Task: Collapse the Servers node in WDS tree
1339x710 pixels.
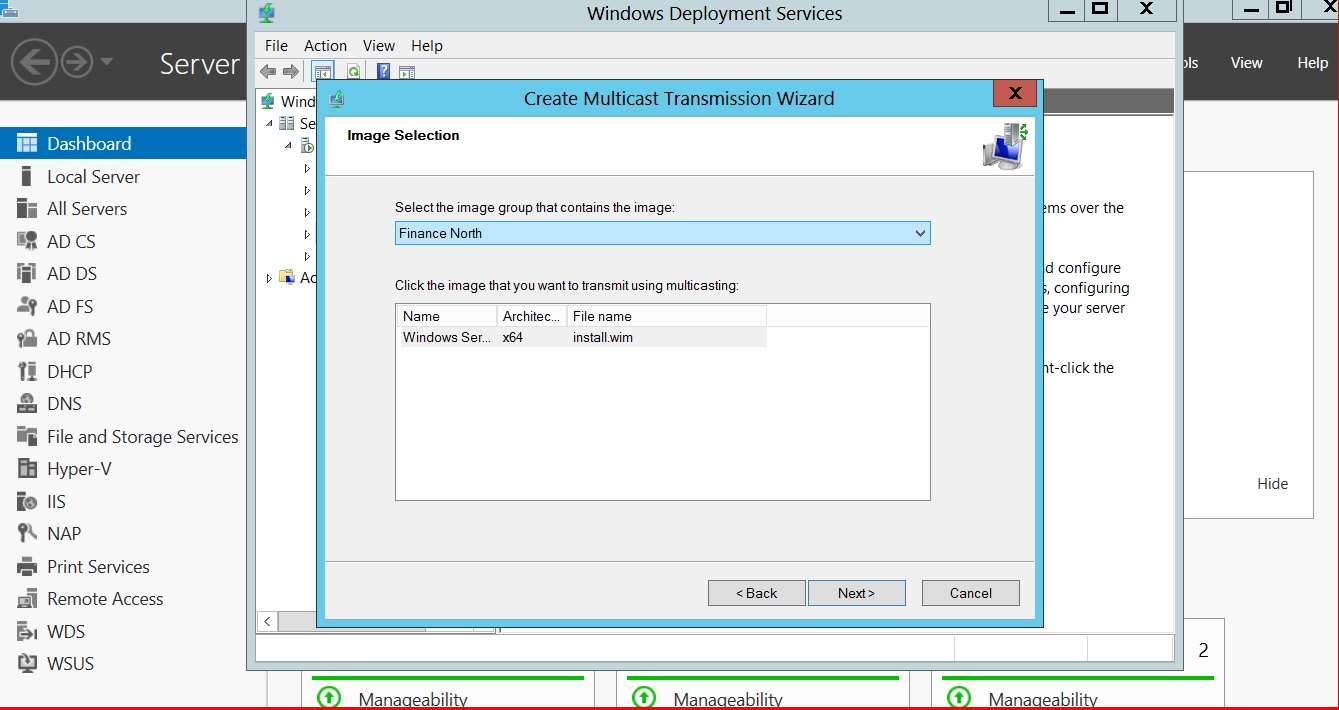Action: (269, 124)
